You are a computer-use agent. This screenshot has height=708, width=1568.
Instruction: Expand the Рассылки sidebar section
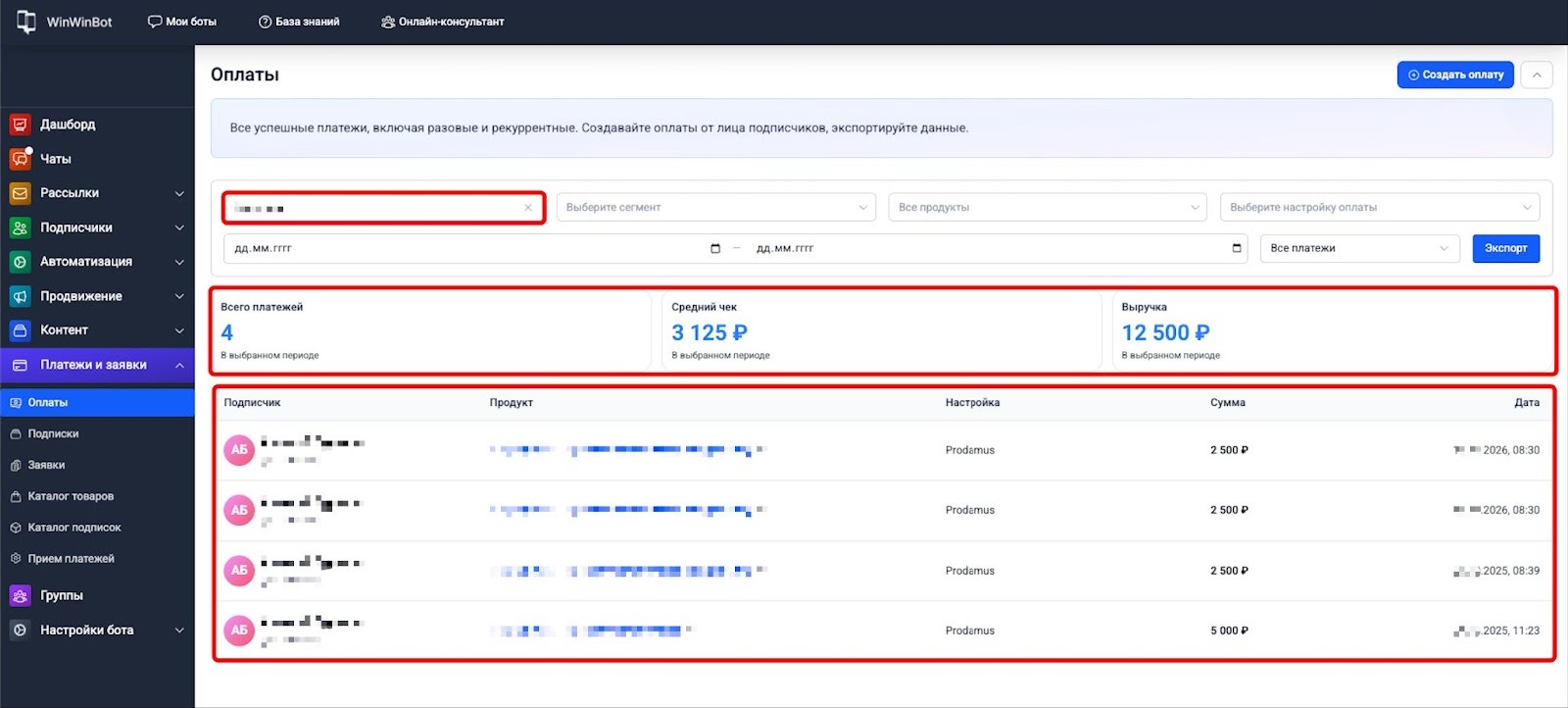tap(179, 193)
